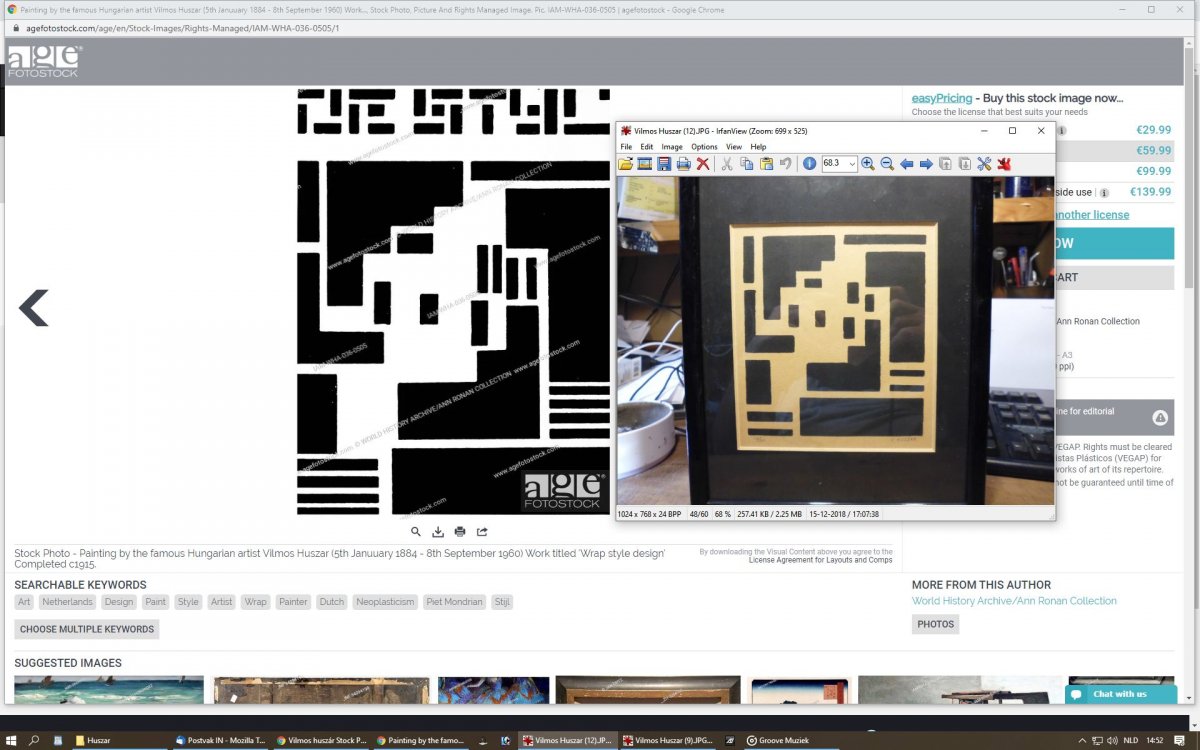Click the magnifier icon below stock image
1200x750 pixels.
click(416, 532)
